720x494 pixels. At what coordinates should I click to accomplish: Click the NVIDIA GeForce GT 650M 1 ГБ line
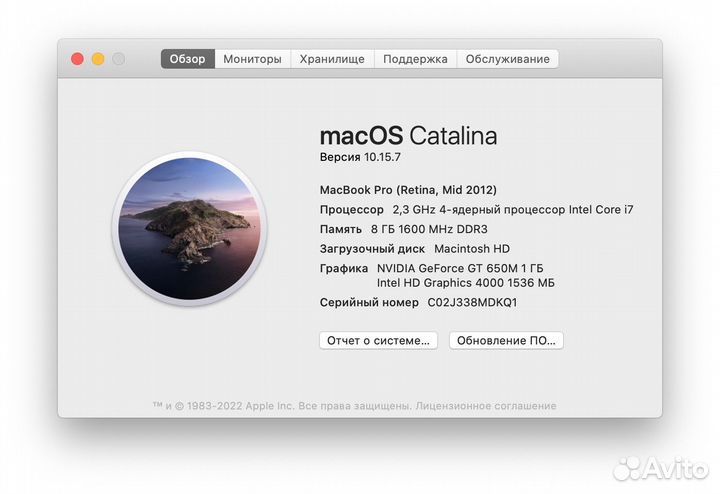pyautogui.click(x=460, y=268)
